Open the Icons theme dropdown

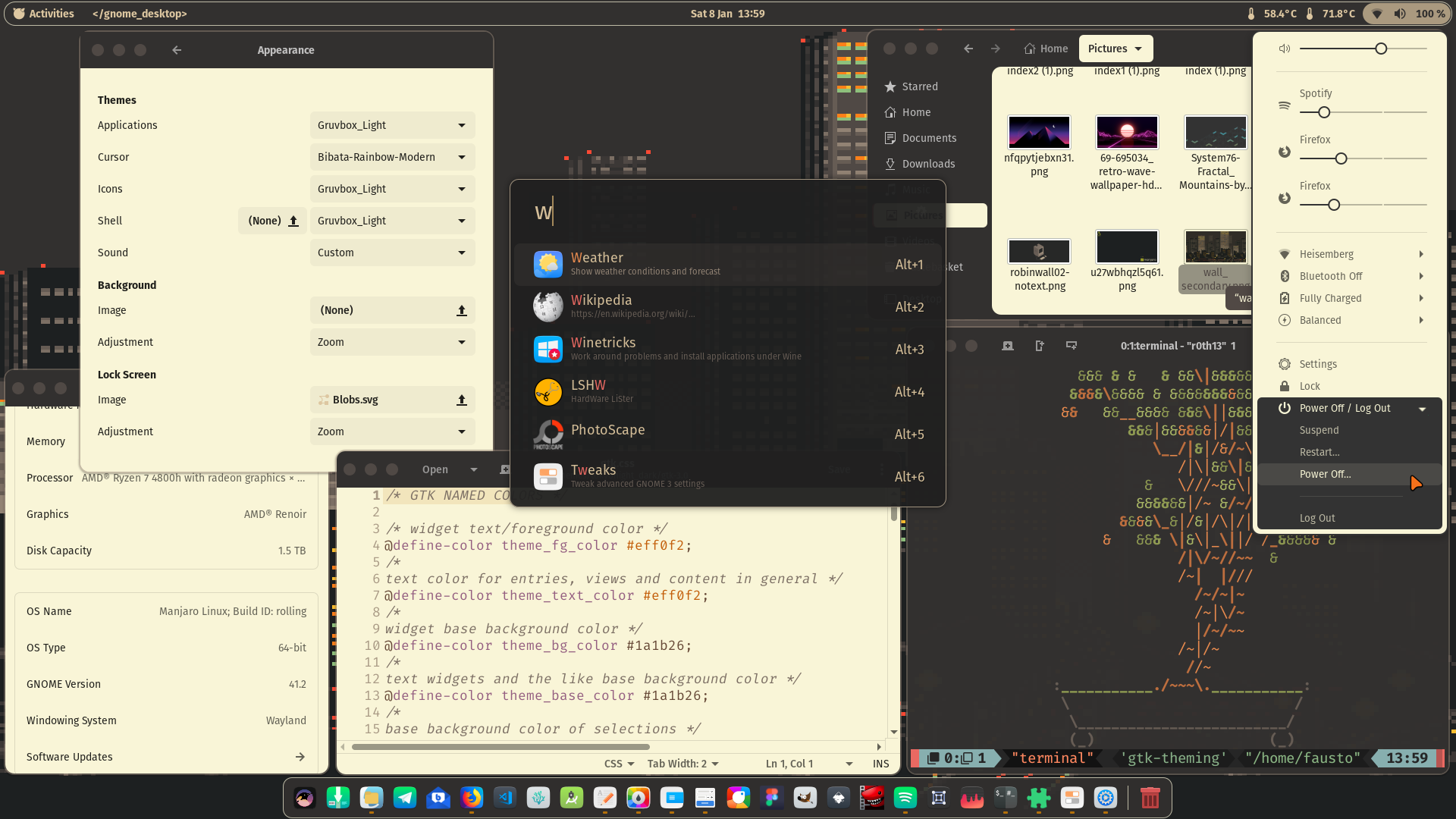[x=393, y=189]
